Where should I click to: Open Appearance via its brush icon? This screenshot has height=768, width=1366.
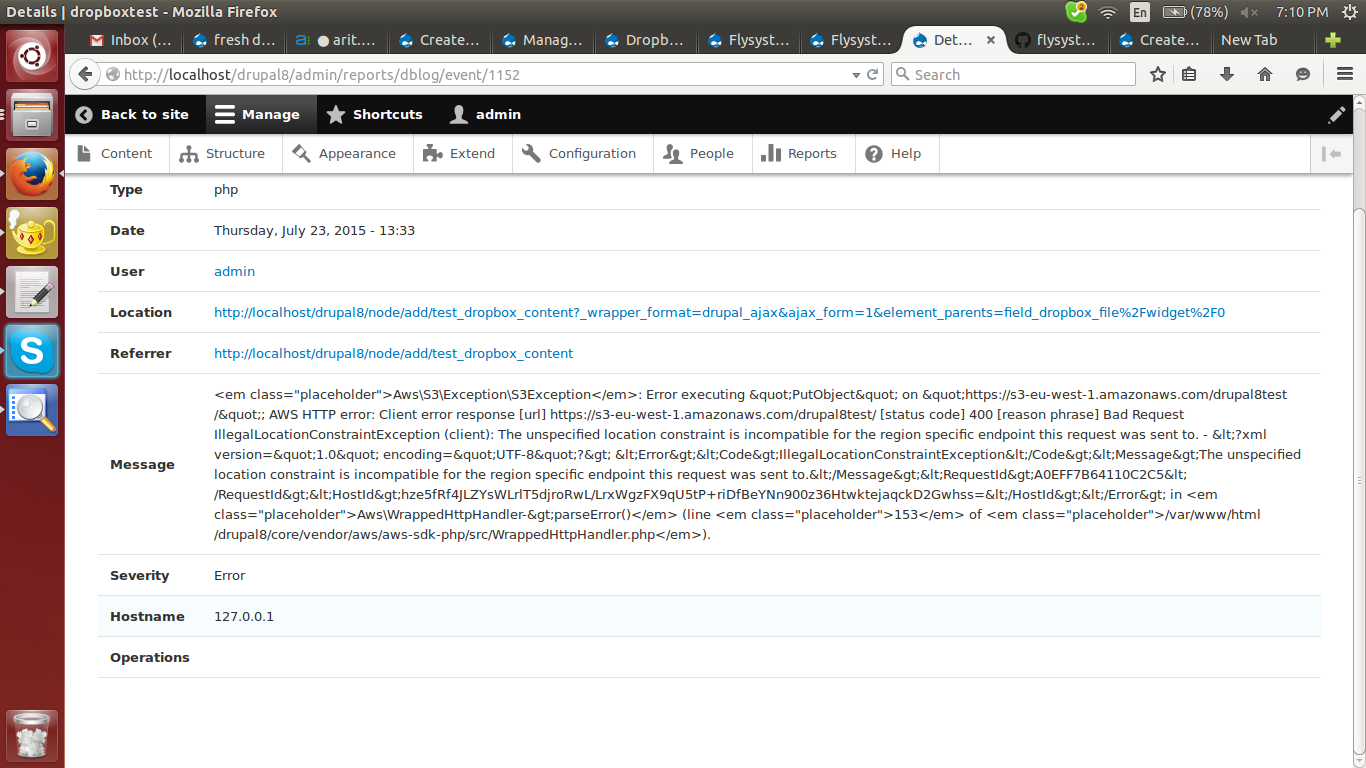click(x=299, y=153)
